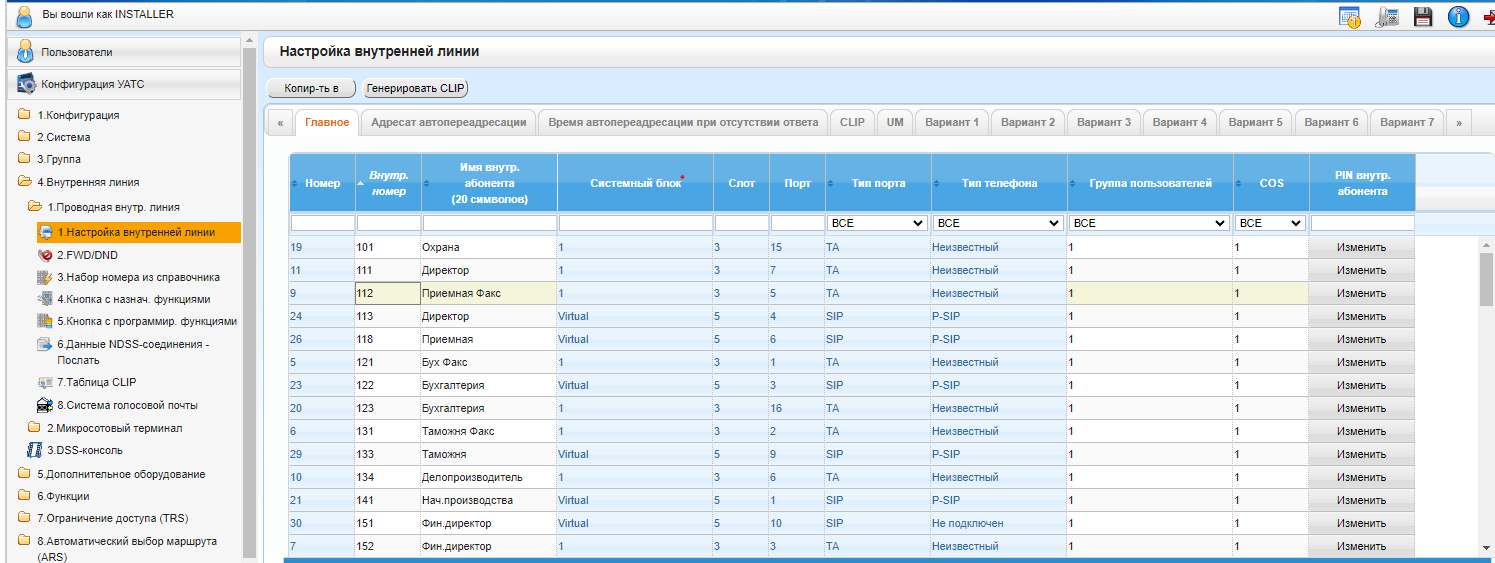Sort table by Номер column header

(x=322, y=183)
